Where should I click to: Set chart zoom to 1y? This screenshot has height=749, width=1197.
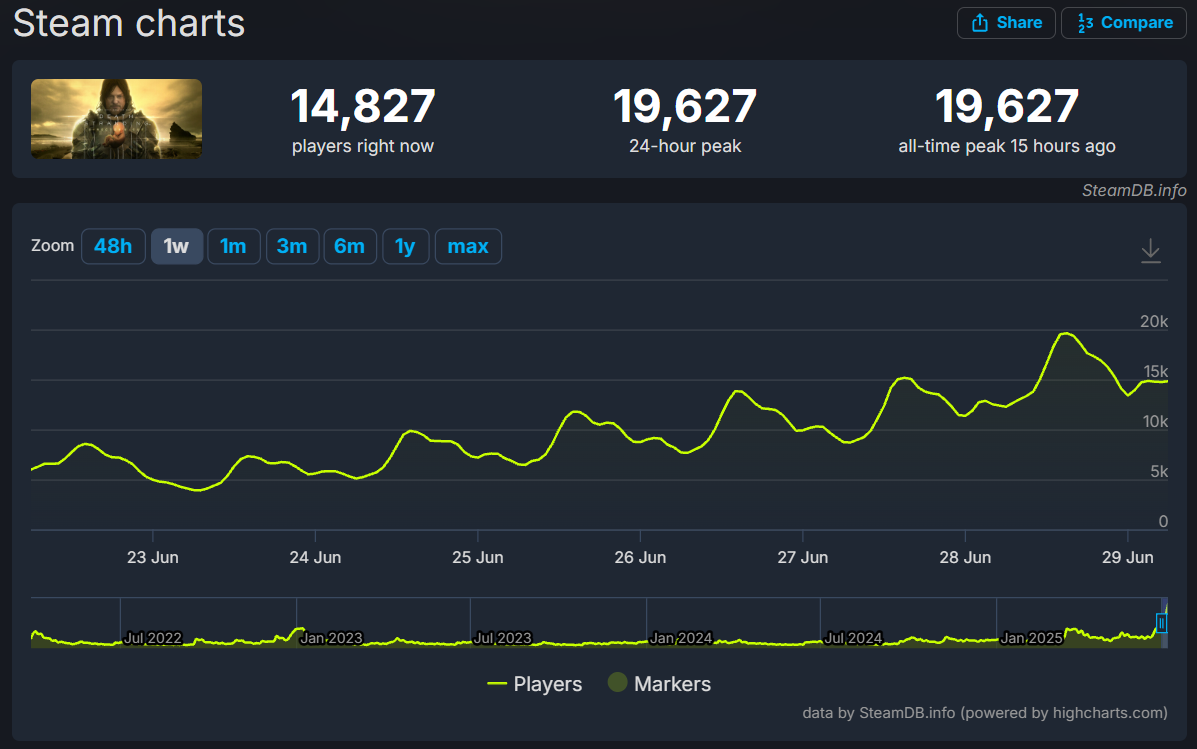point(405,247)
